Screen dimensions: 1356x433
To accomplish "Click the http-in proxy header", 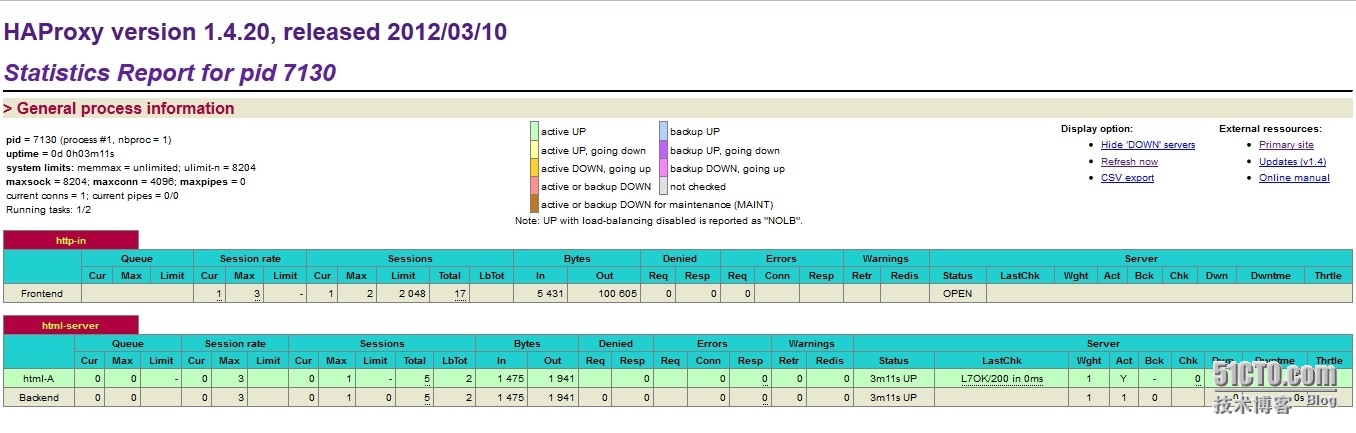I will pos(71,240).
